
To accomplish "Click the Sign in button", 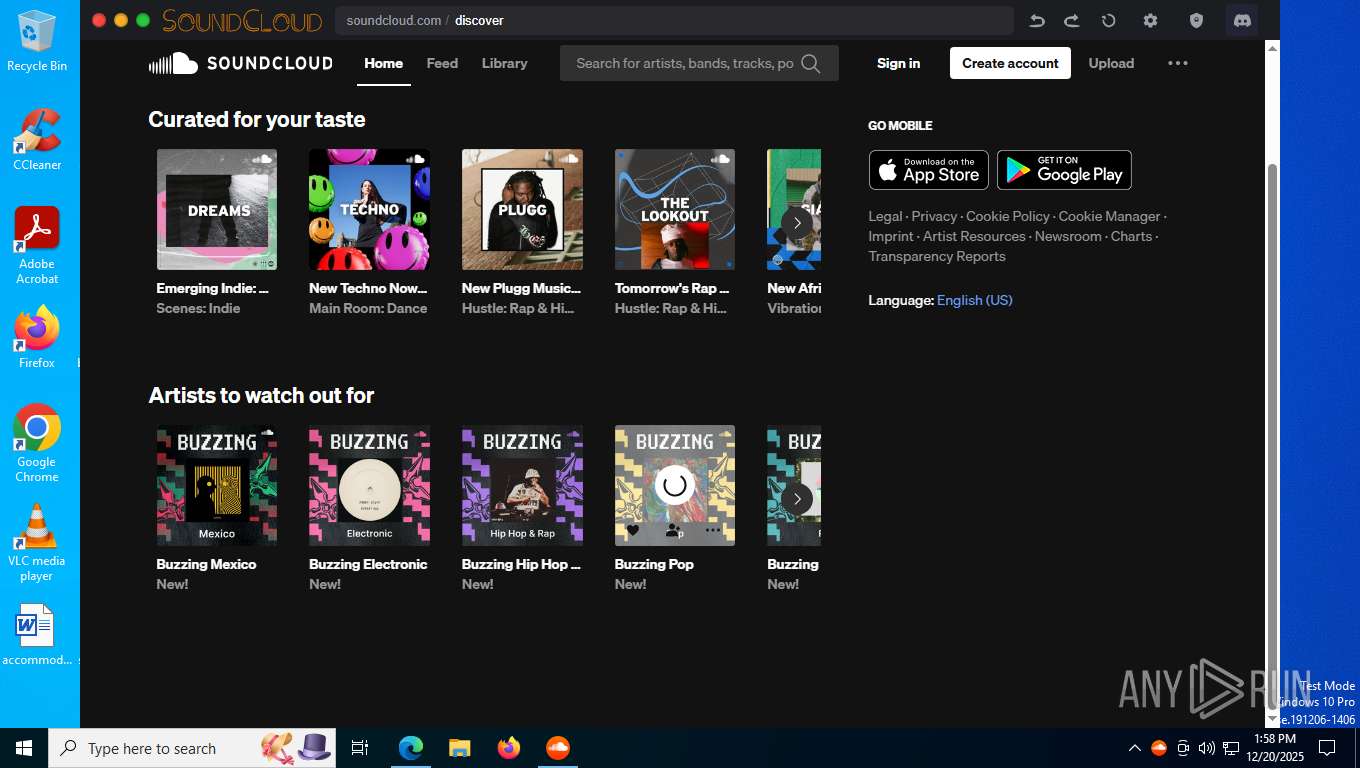I will (x=898, y=63).
